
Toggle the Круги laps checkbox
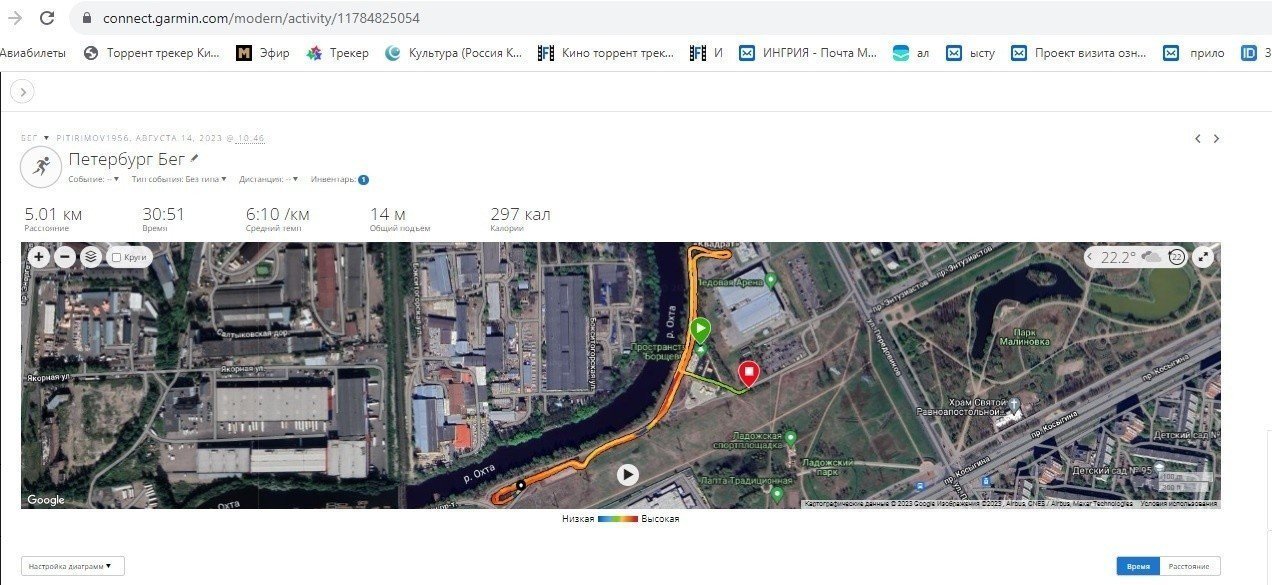tap(117, 258)
